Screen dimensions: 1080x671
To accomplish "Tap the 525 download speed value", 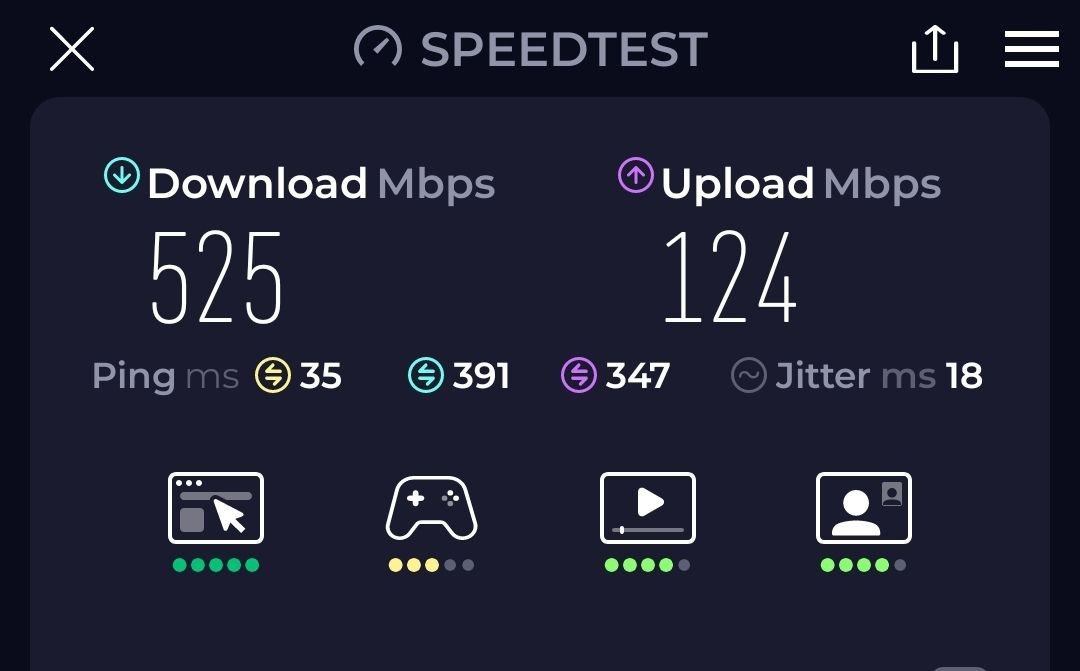I will [216, 278].
